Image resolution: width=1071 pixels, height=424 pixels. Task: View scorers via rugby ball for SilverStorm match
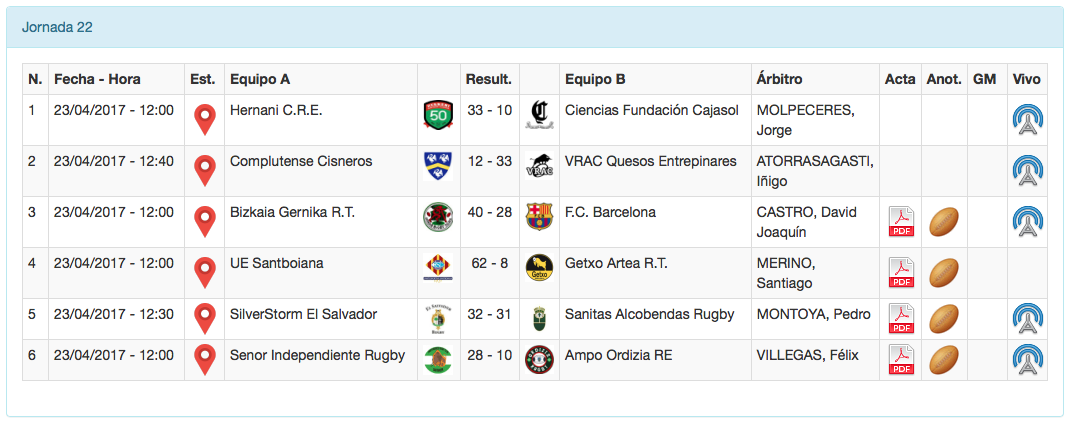[945, 320]
